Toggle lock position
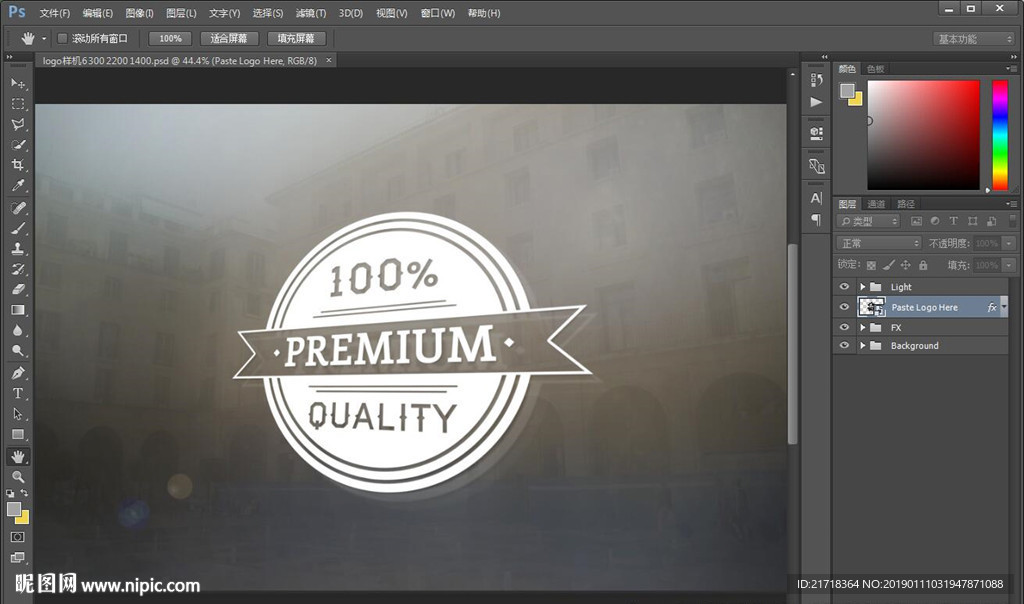Image resolution: width=1024 pixels, height=604 pixels. pyautogui.click(x=905, y=265)
